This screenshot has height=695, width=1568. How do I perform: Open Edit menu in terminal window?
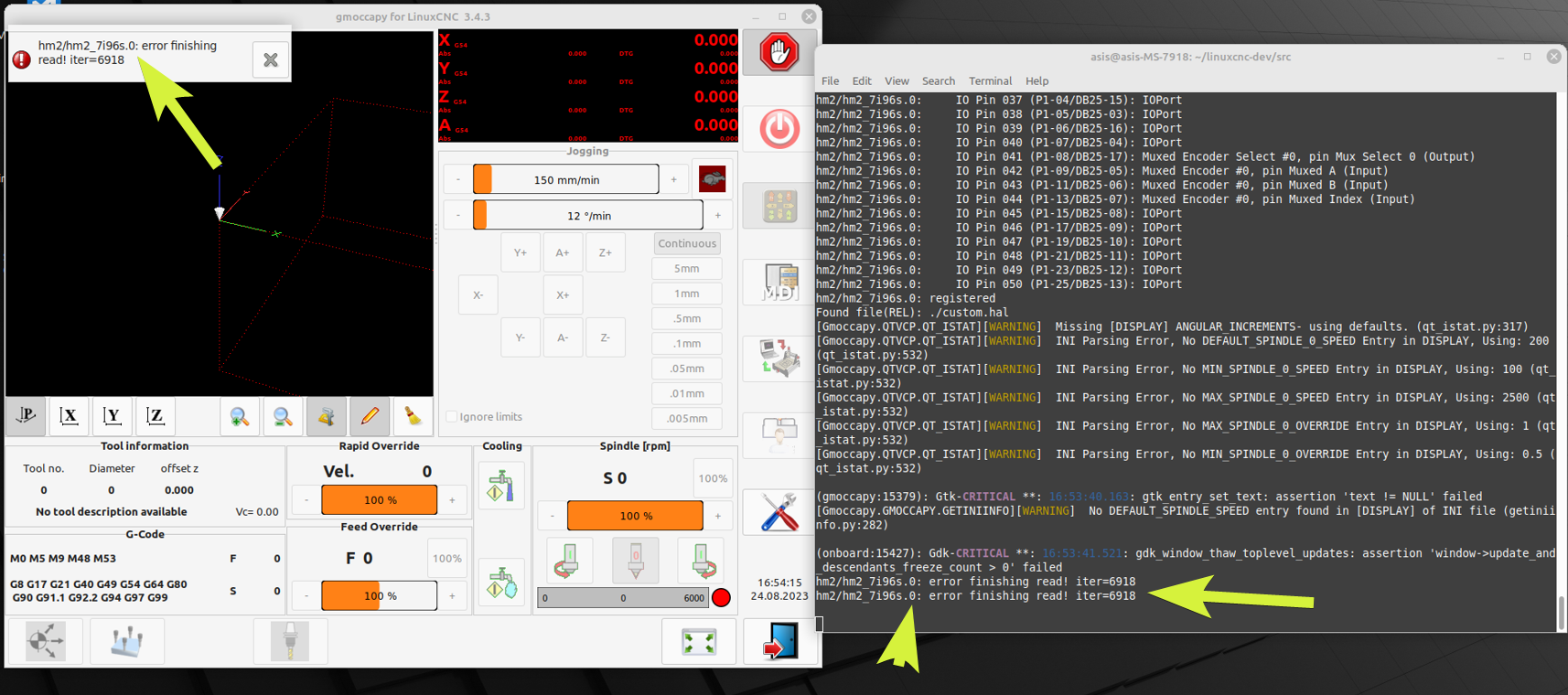pyautogui.click(x=862, y=80)
